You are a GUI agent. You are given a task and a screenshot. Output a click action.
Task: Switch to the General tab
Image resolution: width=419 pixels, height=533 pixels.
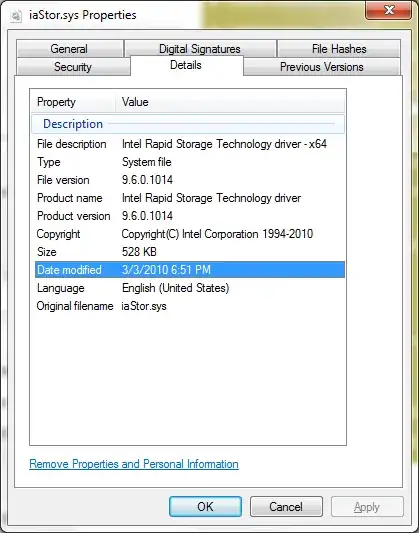pyautogui.click(x=69, y=49)
